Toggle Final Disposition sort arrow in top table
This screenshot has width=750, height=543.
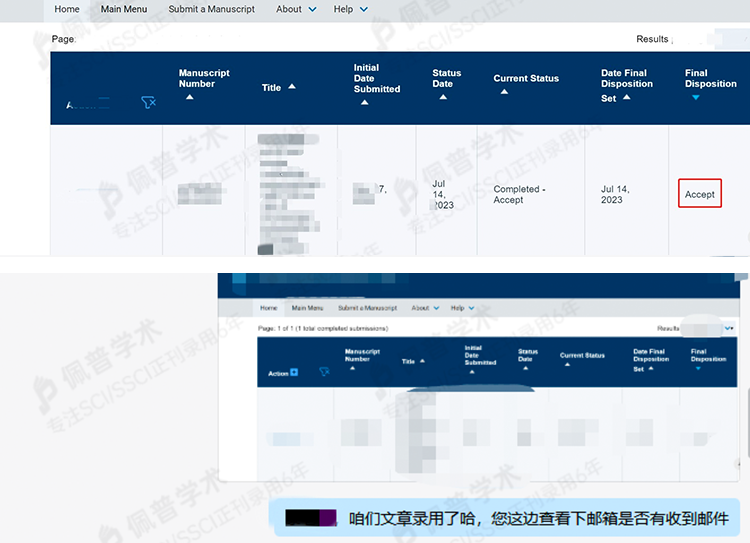[695, 97]
